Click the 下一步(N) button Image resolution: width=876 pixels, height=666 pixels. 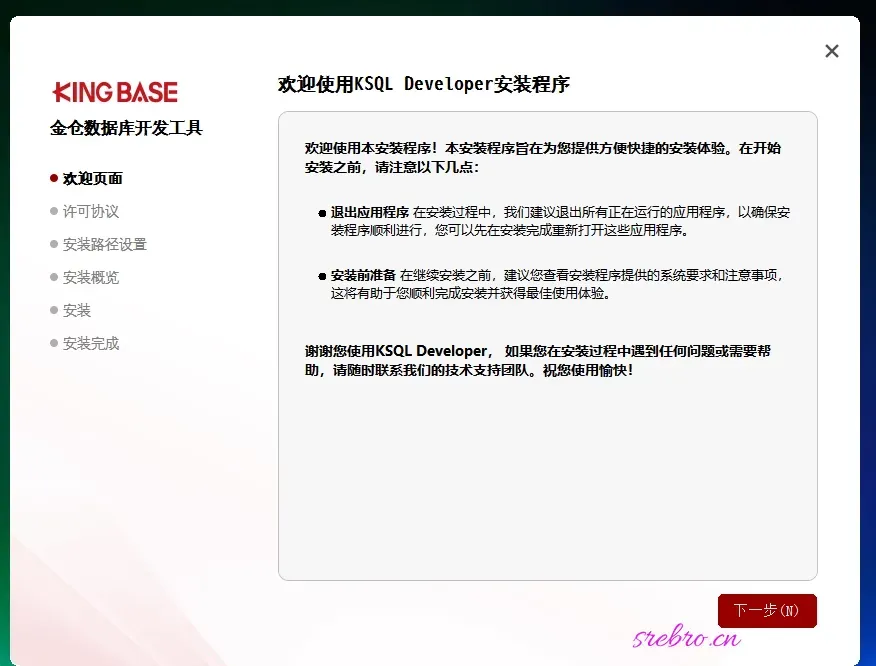[767, 610]
